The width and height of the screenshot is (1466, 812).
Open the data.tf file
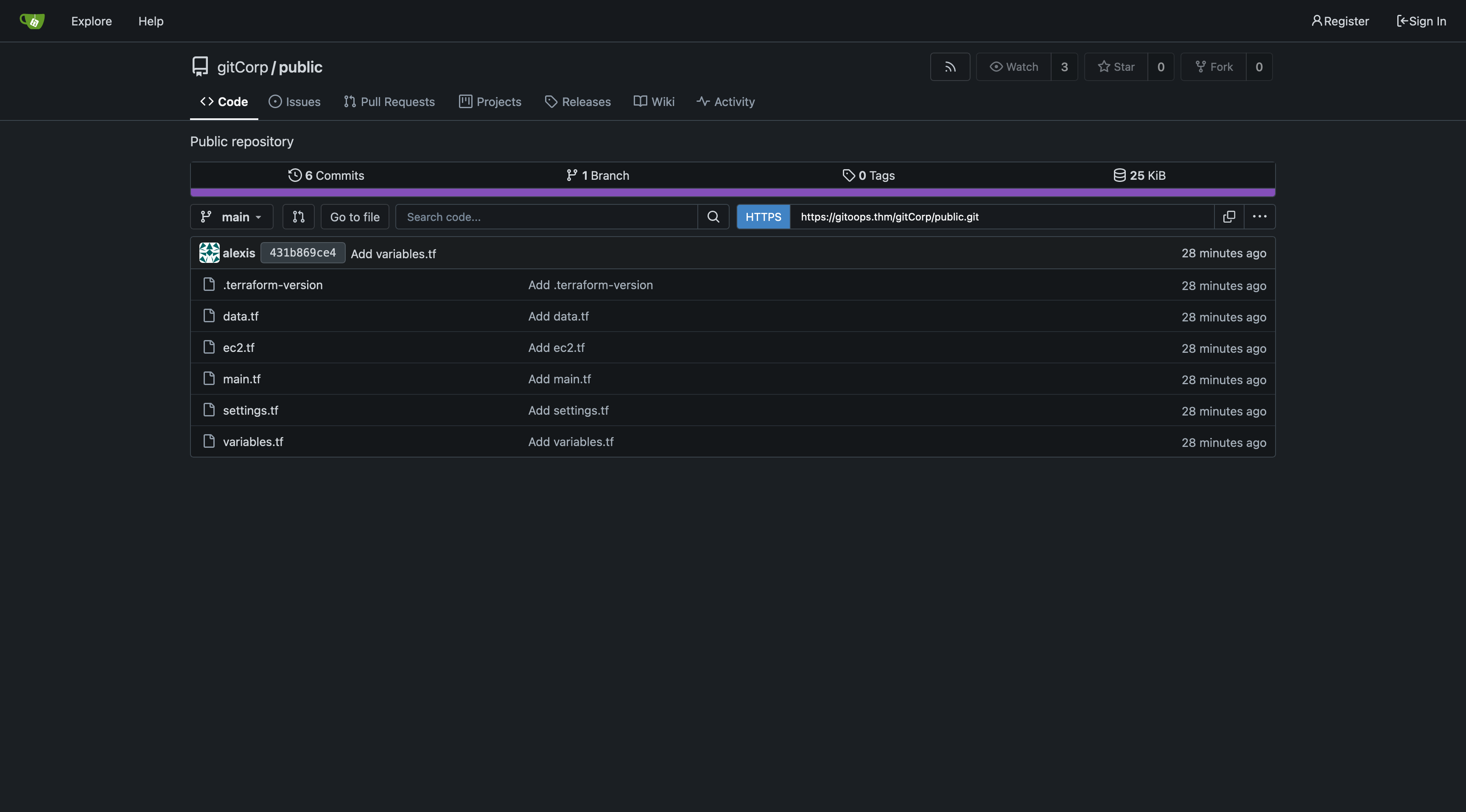coord(241,316)
